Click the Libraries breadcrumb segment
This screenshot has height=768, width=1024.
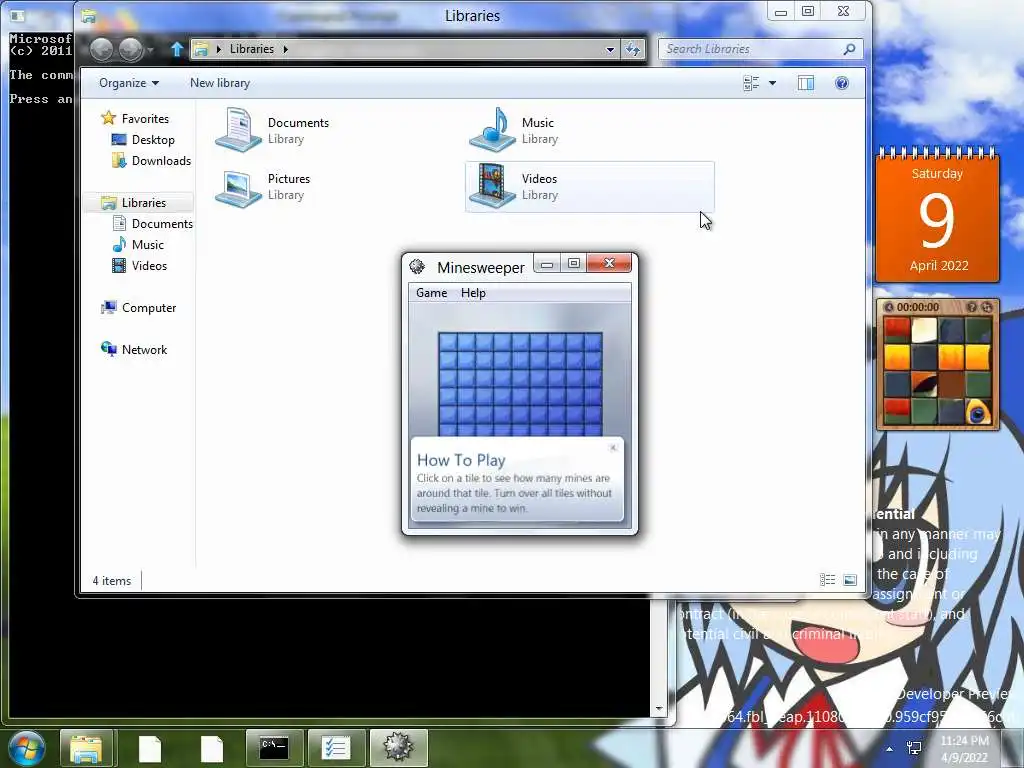(x=251, y=49)
